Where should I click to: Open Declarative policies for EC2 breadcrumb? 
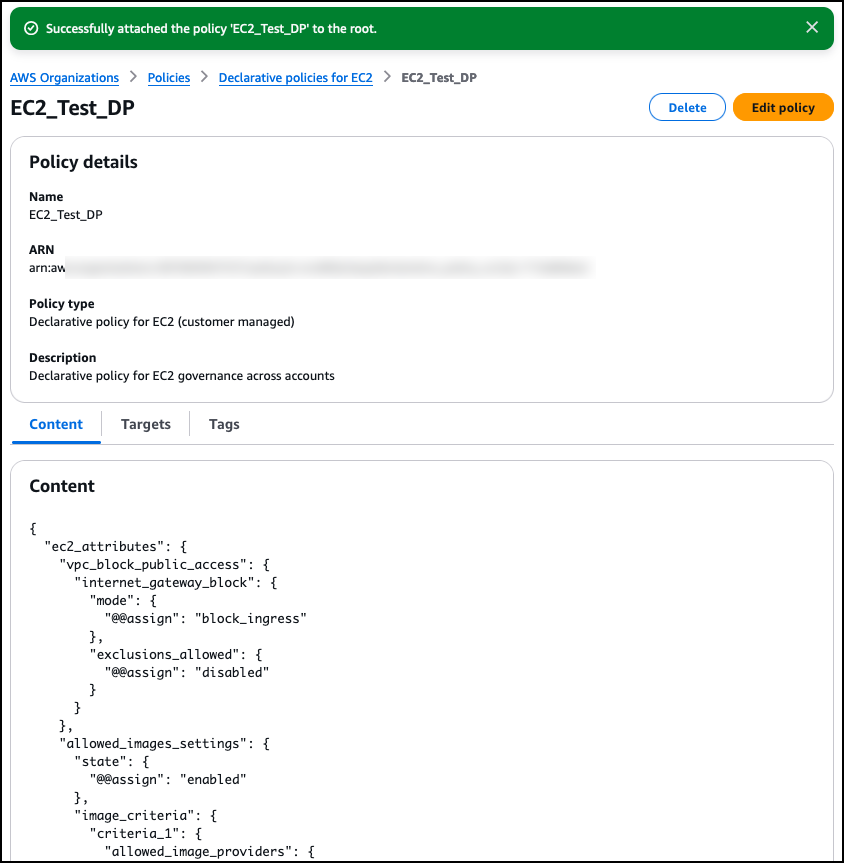pyautogui.click(x=296, y=78)
